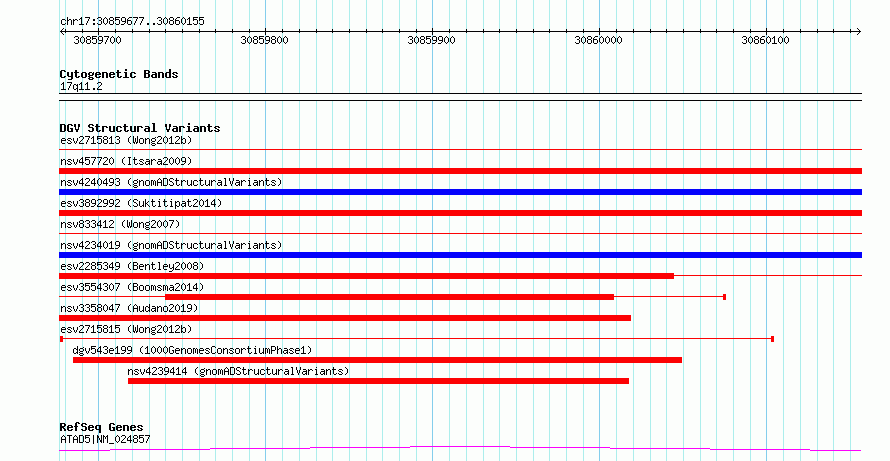Select the Cytogenetic Bands track title
The image size is (890, 461).
pyautogui.click(x=119, y=74)
